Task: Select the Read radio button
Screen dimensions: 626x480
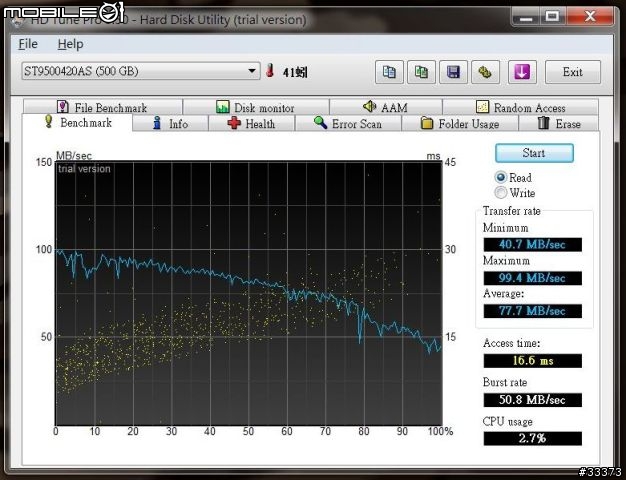Action: point(501,177)
